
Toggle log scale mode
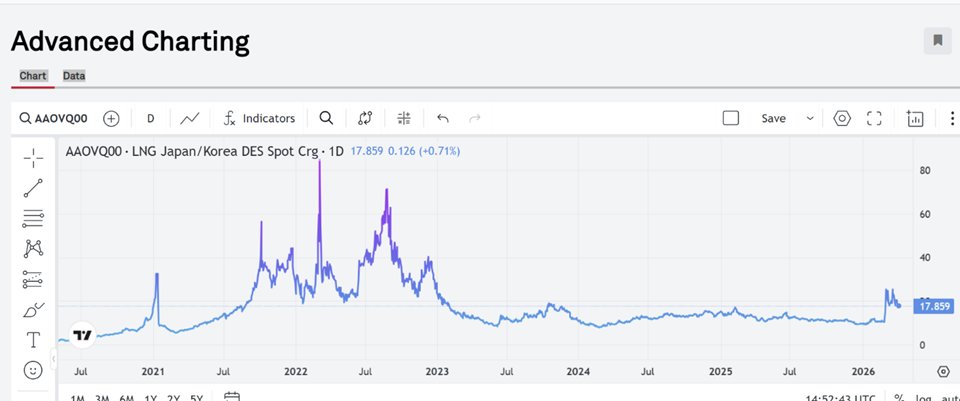point(923,398)
